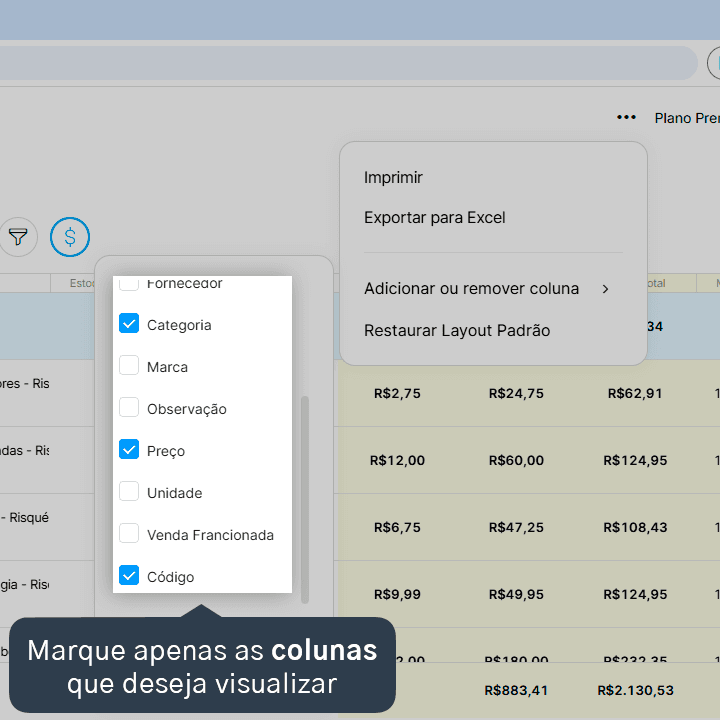Check the Observação column checkbox
Screen dimensions: 720x720
tap(129, 407)
